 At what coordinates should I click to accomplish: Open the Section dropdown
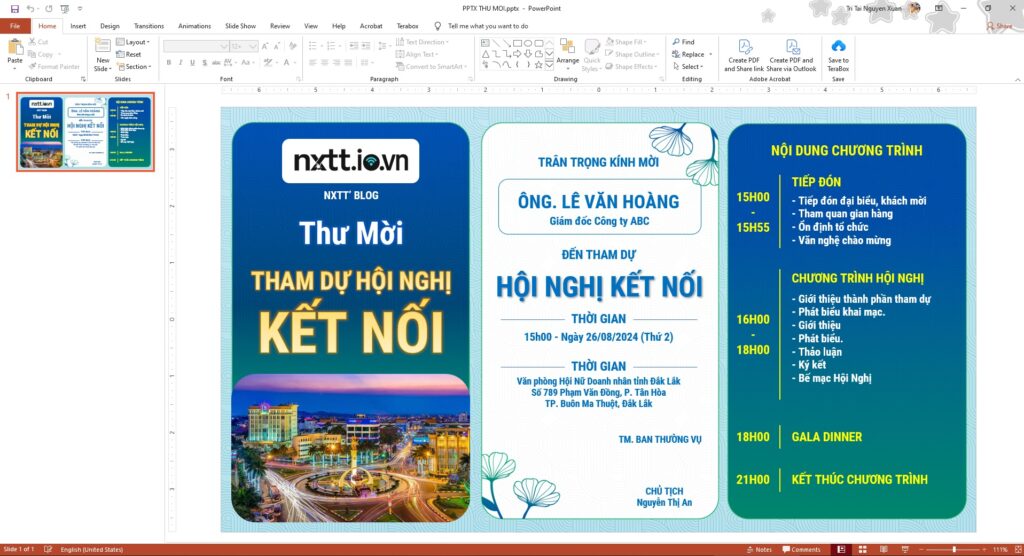(x=134, y=67)
